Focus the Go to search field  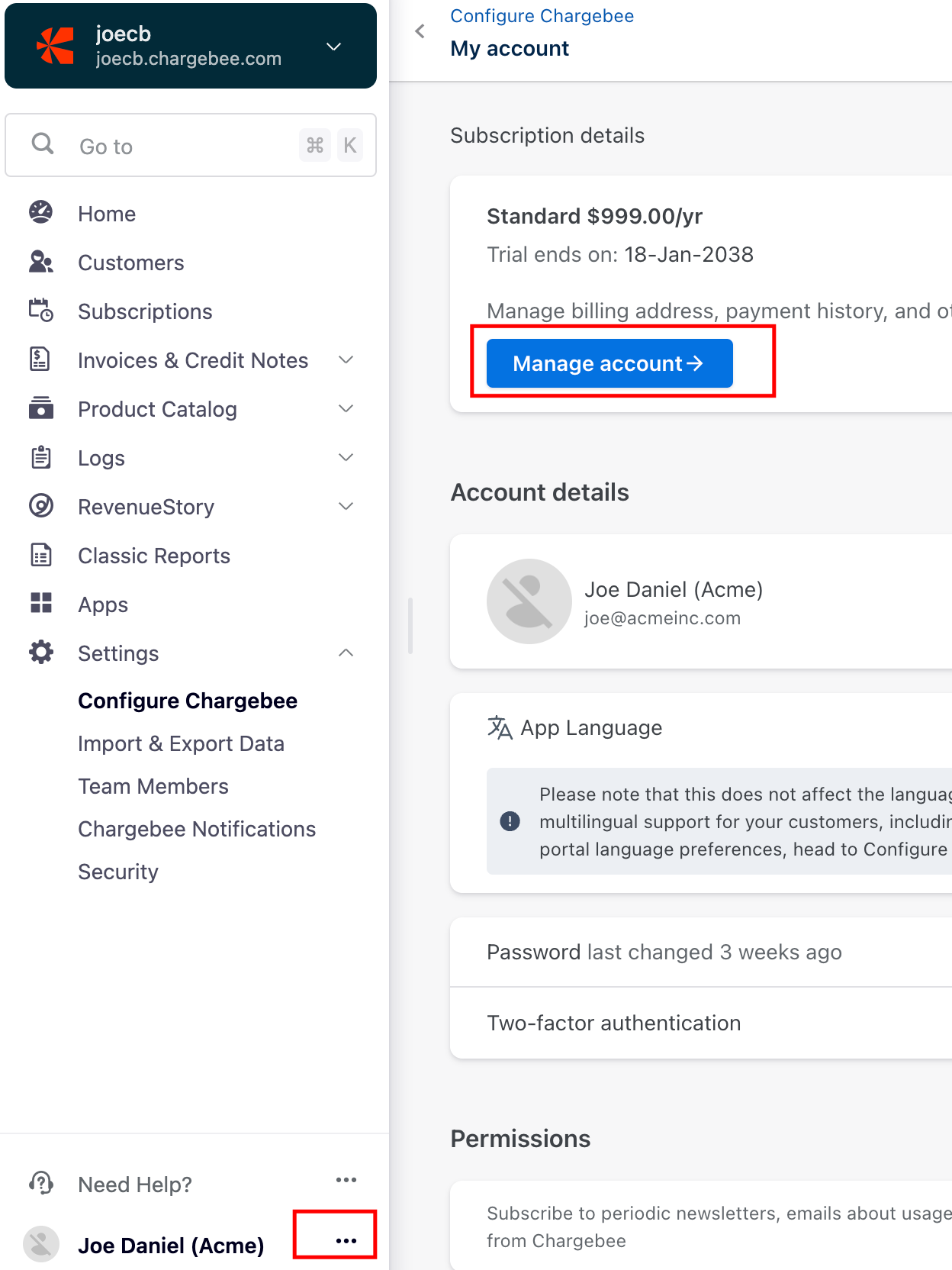[183, 146]
